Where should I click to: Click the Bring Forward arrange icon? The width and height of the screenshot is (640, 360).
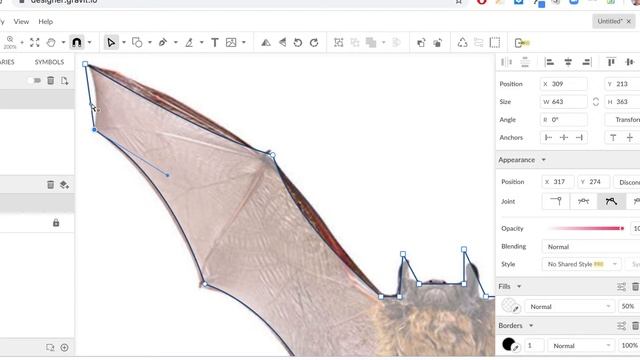click(421, 42)
